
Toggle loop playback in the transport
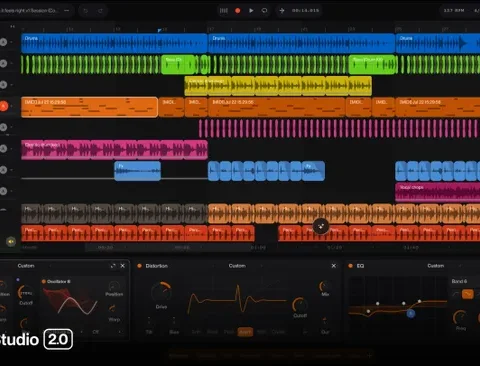coord(264,11)
